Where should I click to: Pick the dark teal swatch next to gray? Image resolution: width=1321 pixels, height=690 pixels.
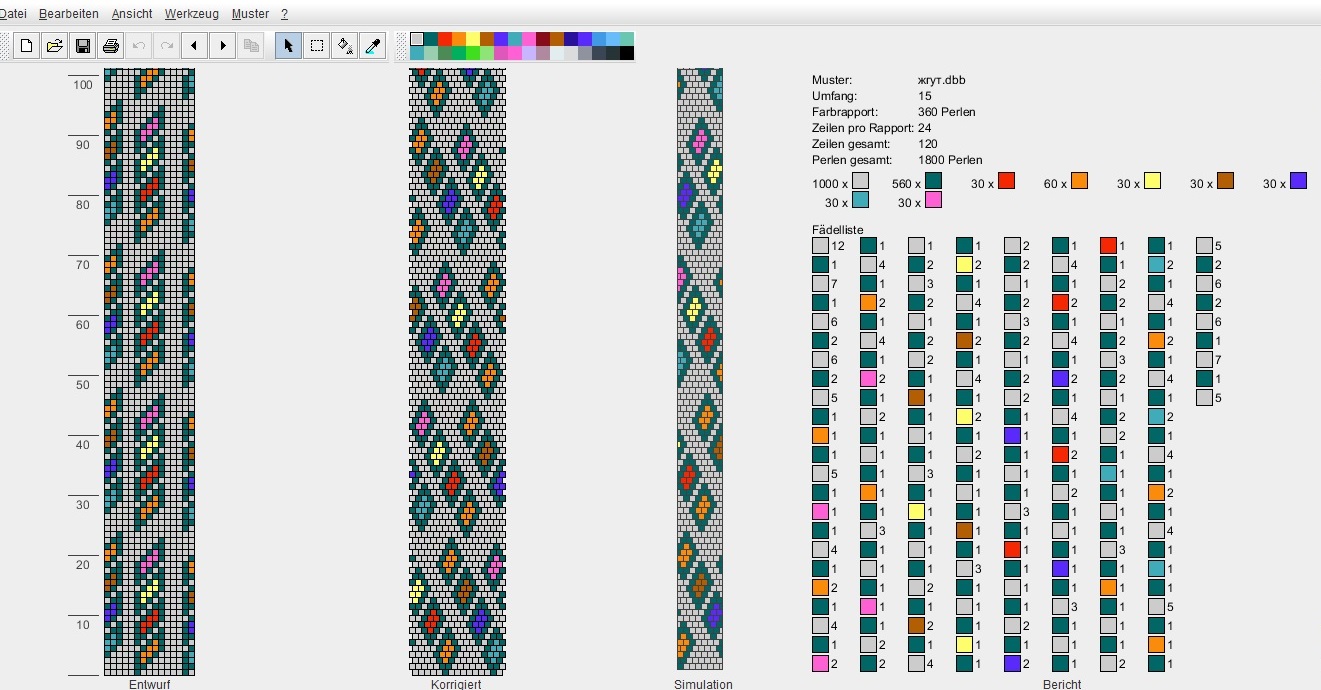431,39
